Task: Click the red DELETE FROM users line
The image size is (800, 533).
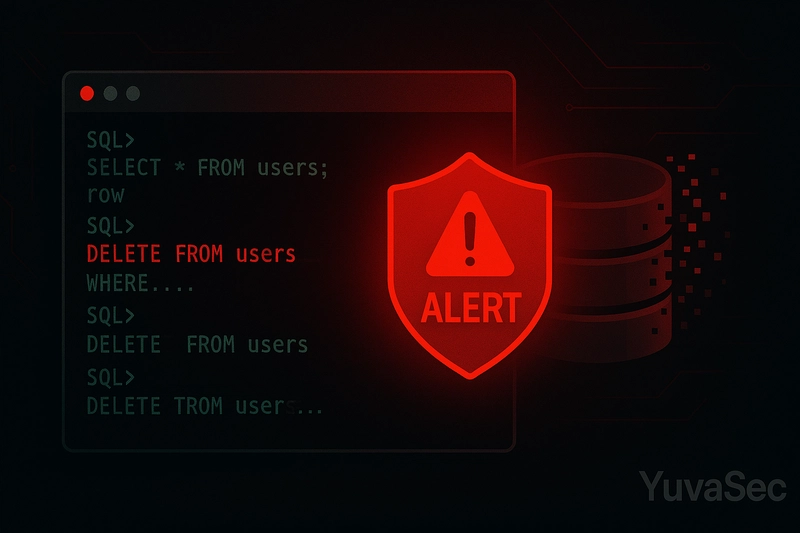Action: click(x=191, y=253)
